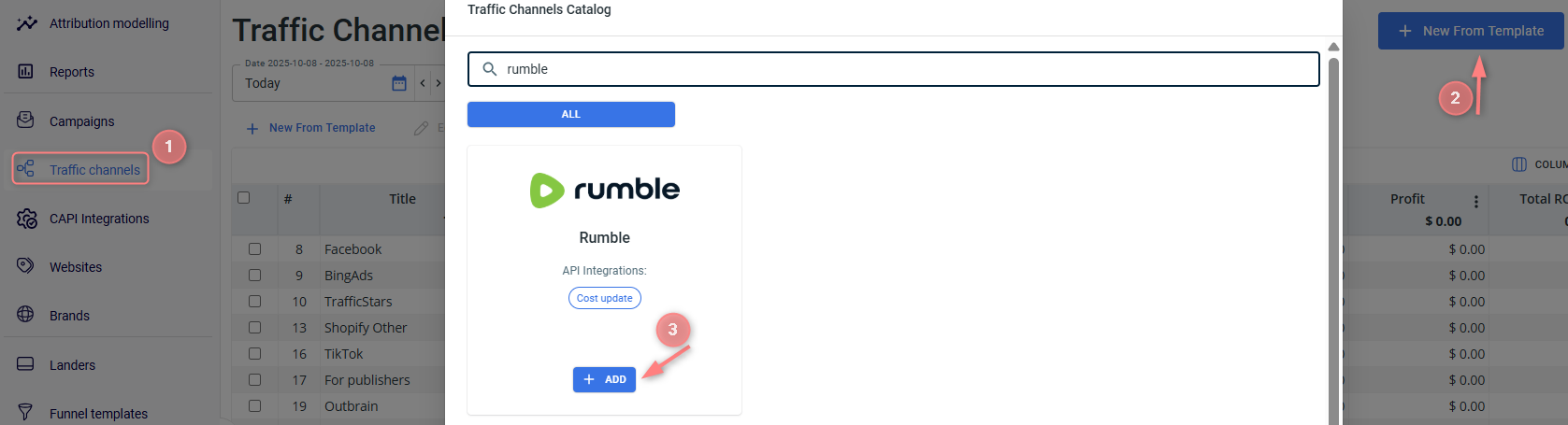The width and height of the screenshot is (1568, 425).
Task: Select the TikTok row checkbox
Action: point(254,354)
